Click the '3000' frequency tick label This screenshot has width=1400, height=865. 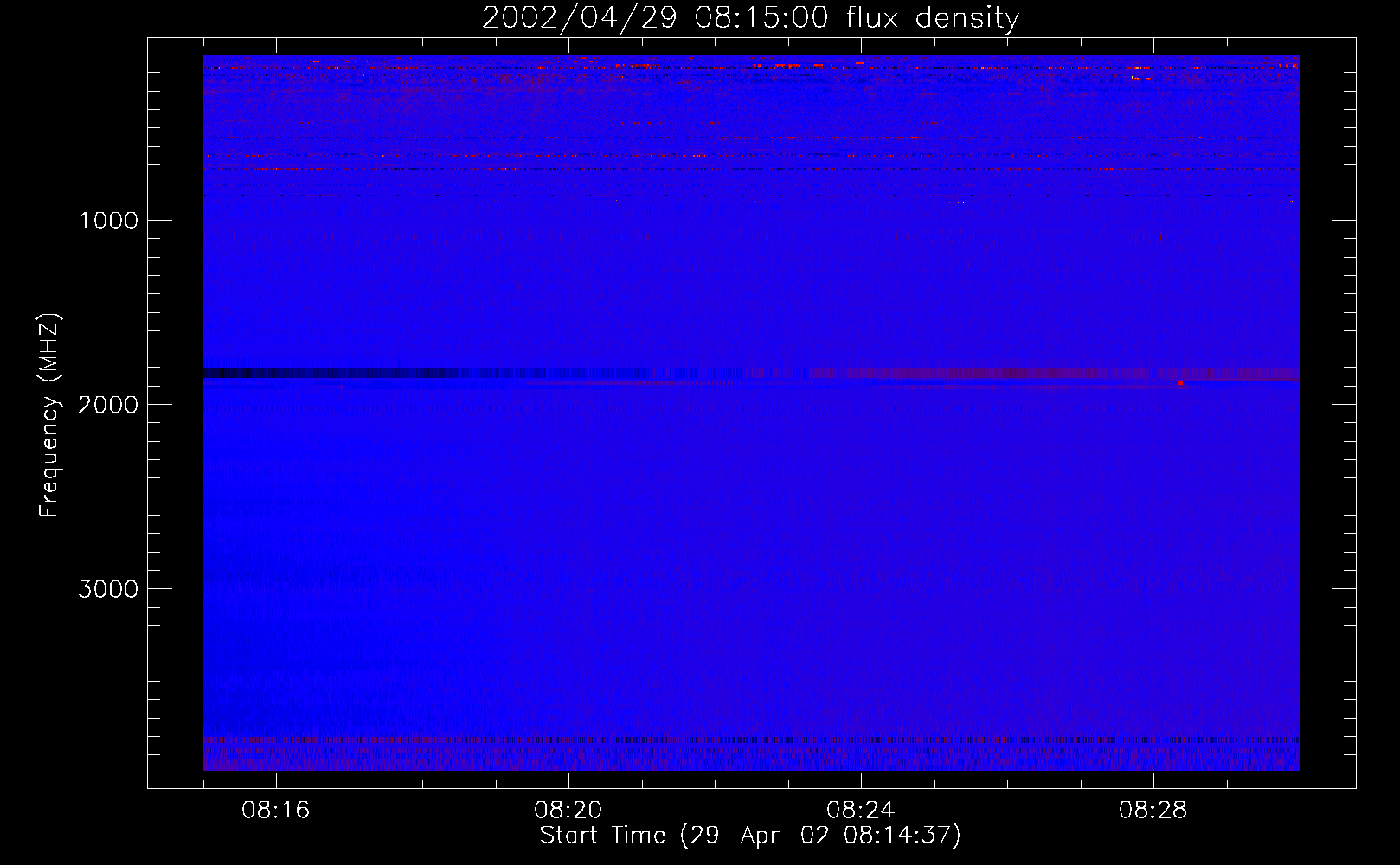[108, 589]
